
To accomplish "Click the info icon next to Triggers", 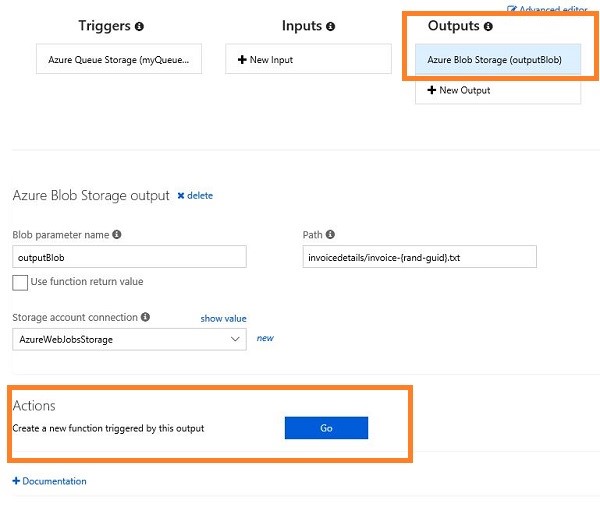I will [x=139, y=26].
